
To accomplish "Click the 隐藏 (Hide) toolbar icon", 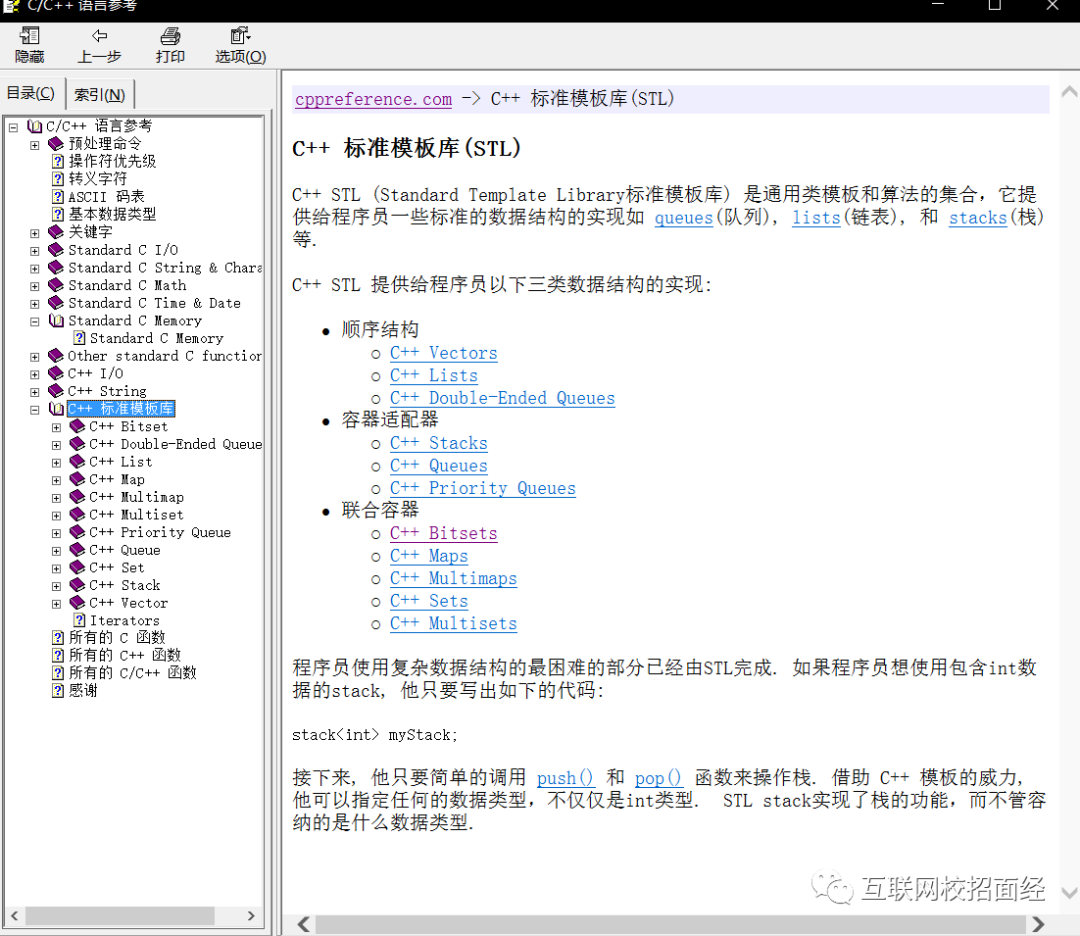I will tap(30, 35).
